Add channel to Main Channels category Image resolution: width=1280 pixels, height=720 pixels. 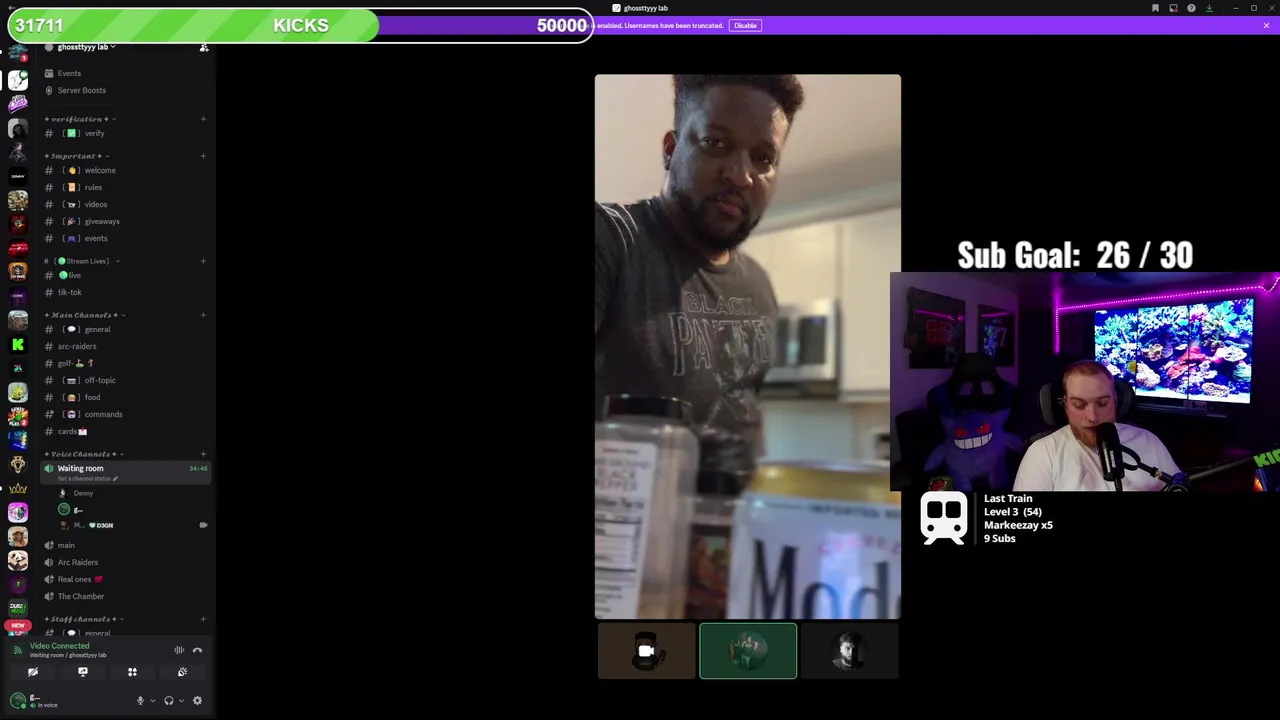[x=203, y=315]
